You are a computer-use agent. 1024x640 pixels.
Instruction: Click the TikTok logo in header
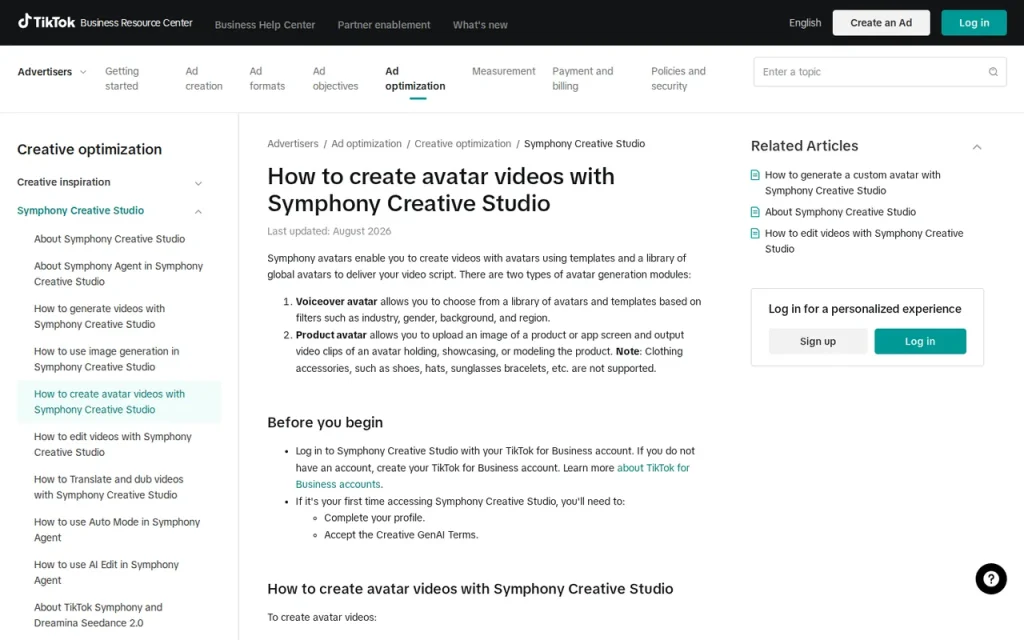point(46,22)
